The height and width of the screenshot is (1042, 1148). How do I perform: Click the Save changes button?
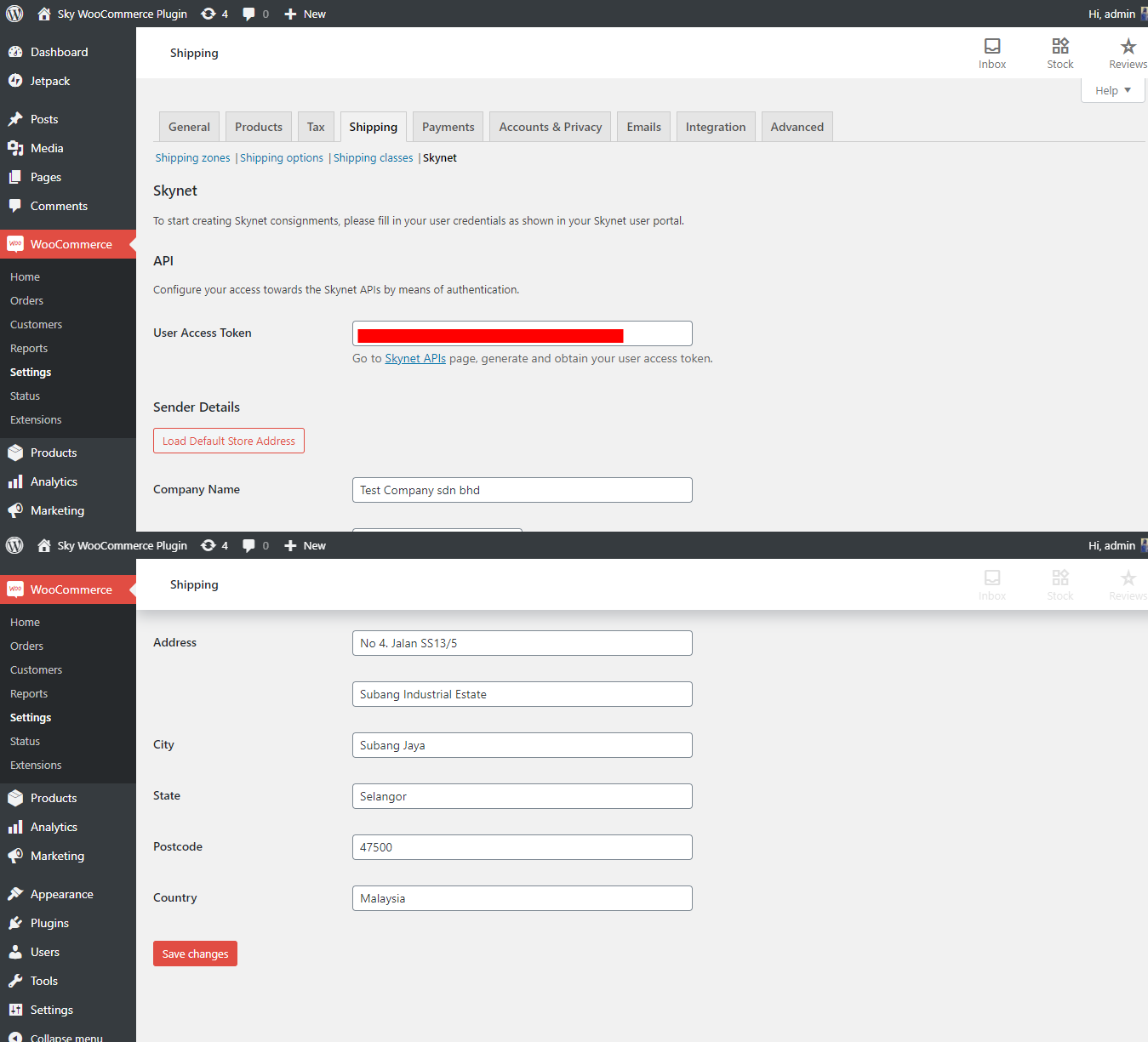coord(195,954)
